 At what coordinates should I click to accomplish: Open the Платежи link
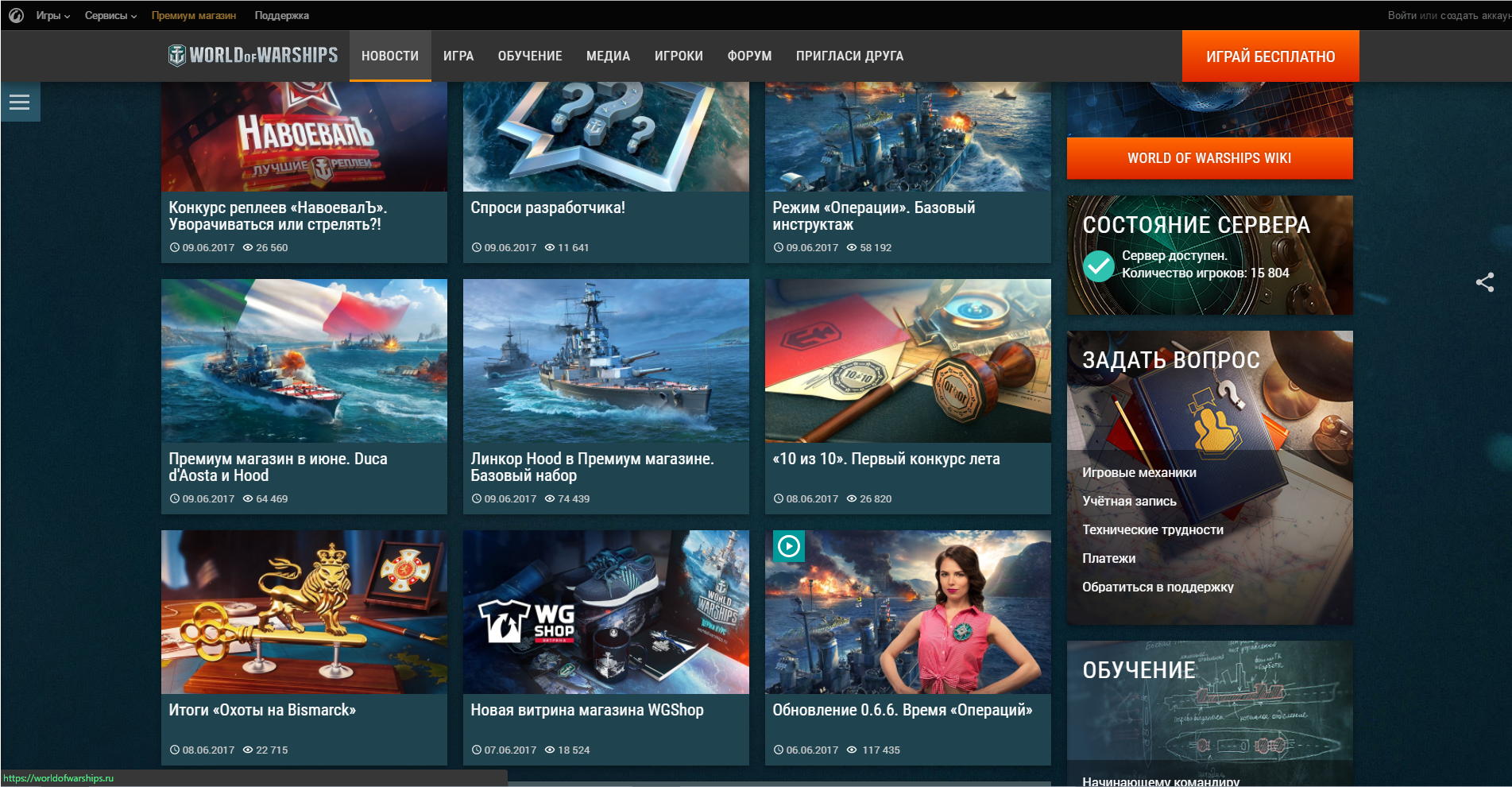pos(1109,558)
